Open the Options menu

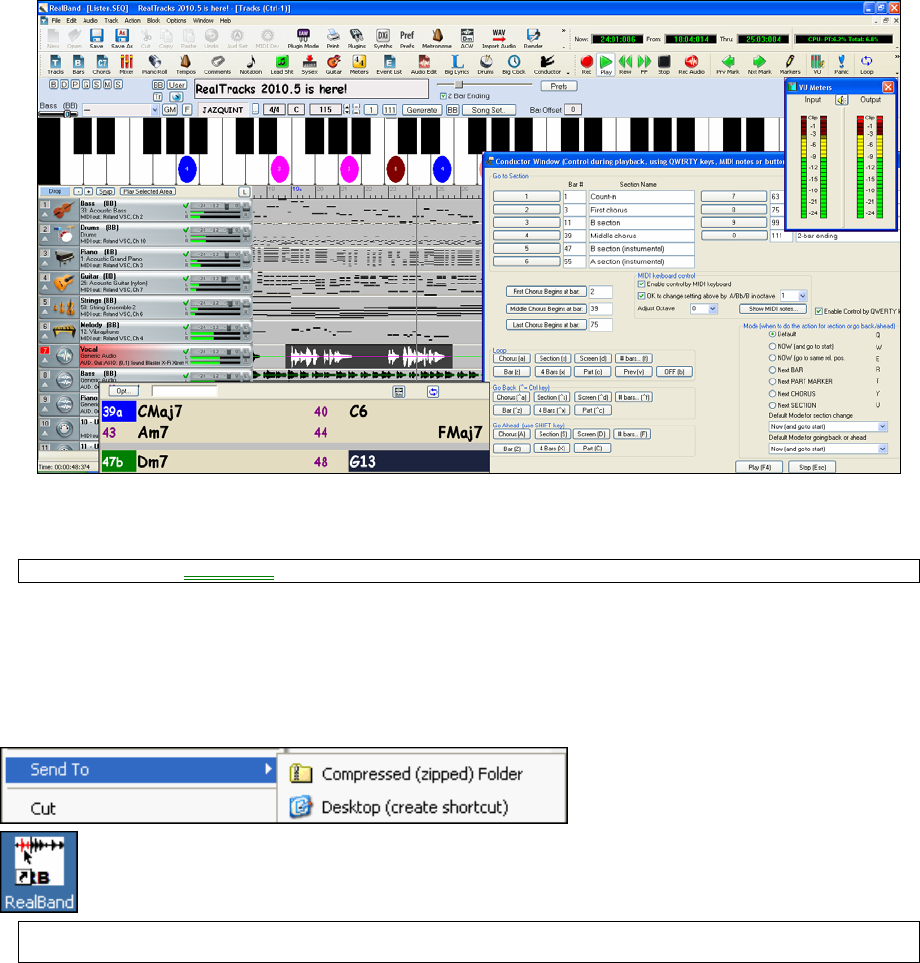pyautogui.click(x=176, y=20)
